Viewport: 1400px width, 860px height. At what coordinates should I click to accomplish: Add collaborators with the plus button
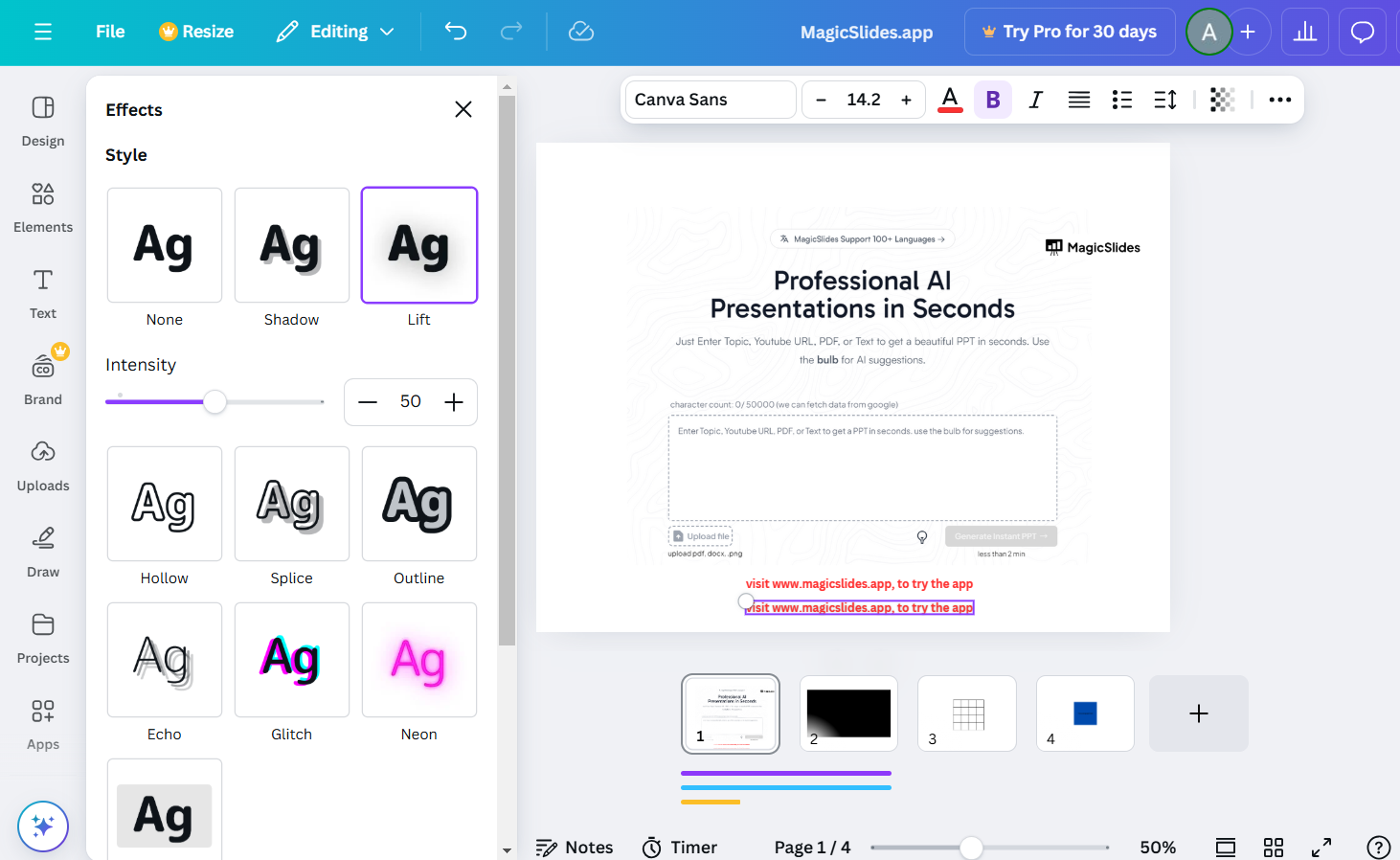tap(1248, 32)
